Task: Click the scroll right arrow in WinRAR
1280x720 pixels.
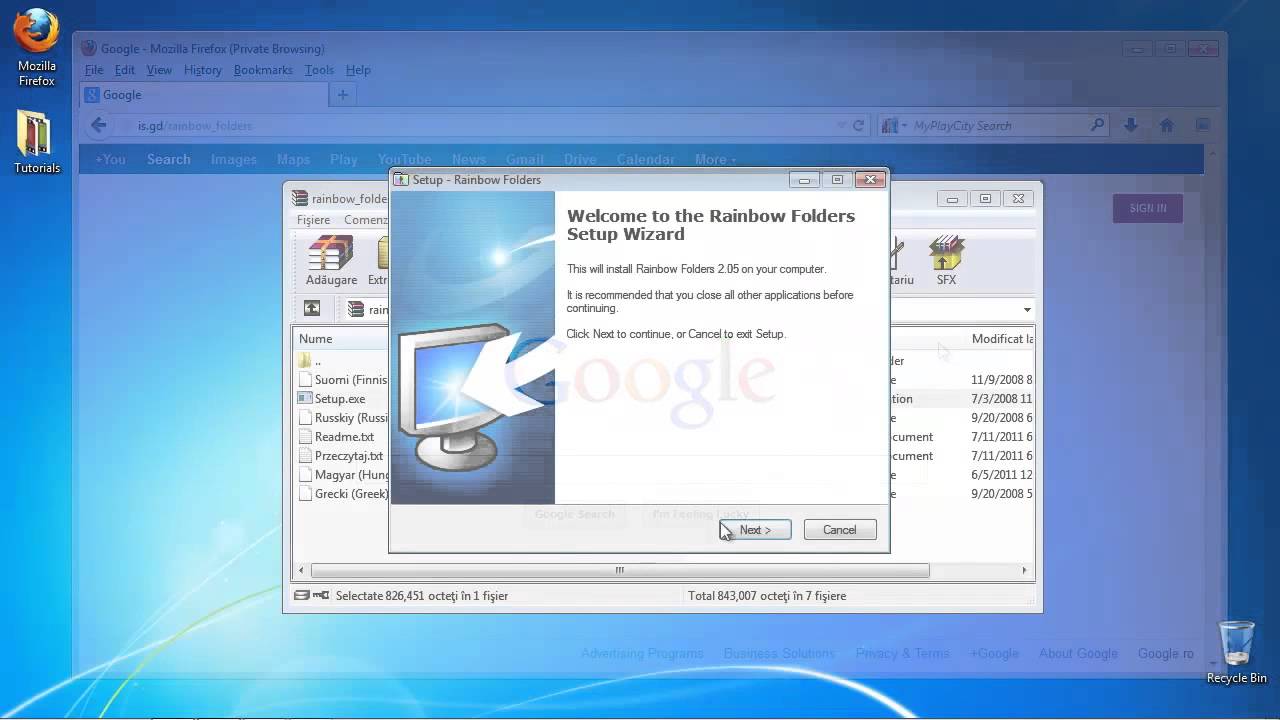Action: point(1024,570)
